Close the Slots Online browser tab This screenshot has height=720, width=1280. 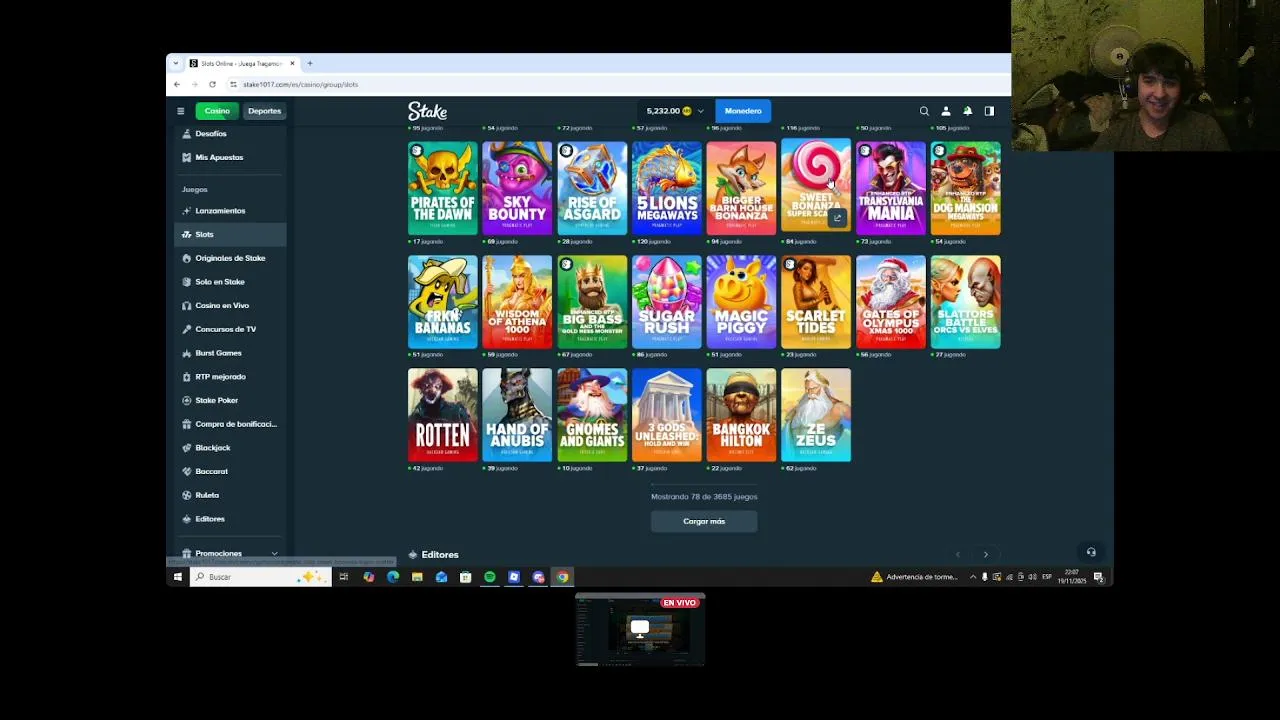292,63
